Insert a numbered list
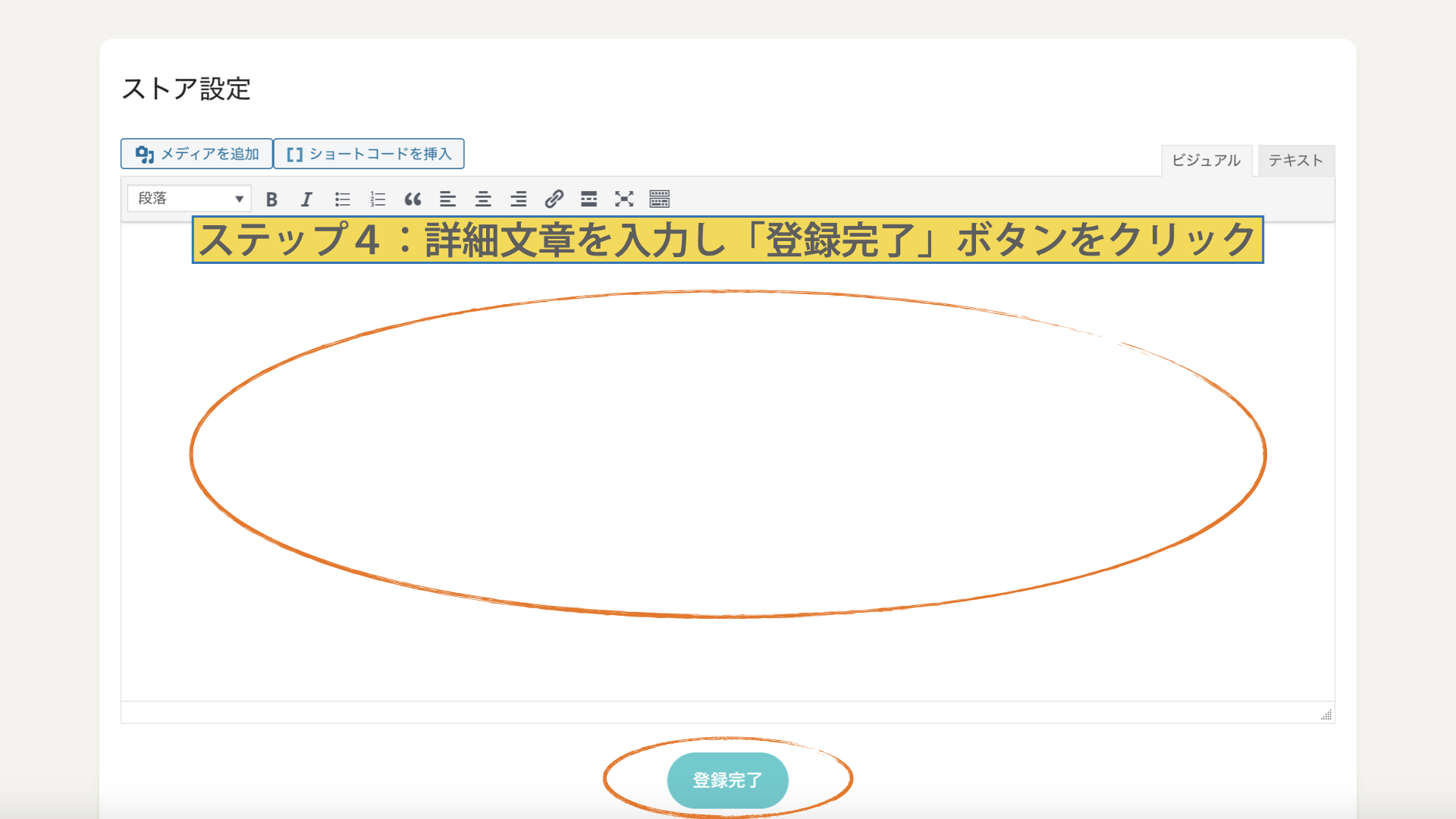Screen dimensions: 1456x819 click(378, 199)
